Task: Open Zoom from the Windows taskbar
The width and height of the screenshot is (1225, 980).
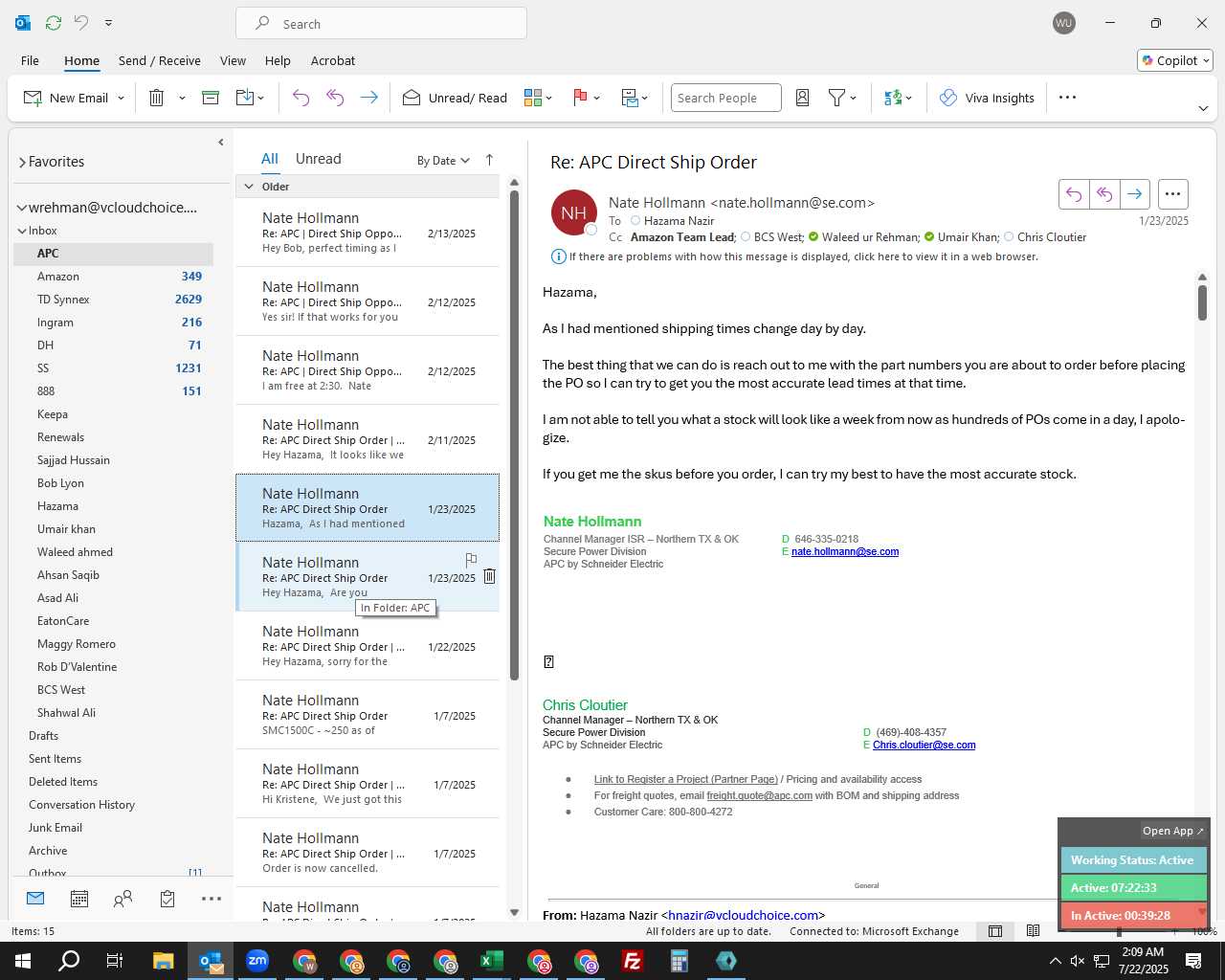Action: [257, 961]
